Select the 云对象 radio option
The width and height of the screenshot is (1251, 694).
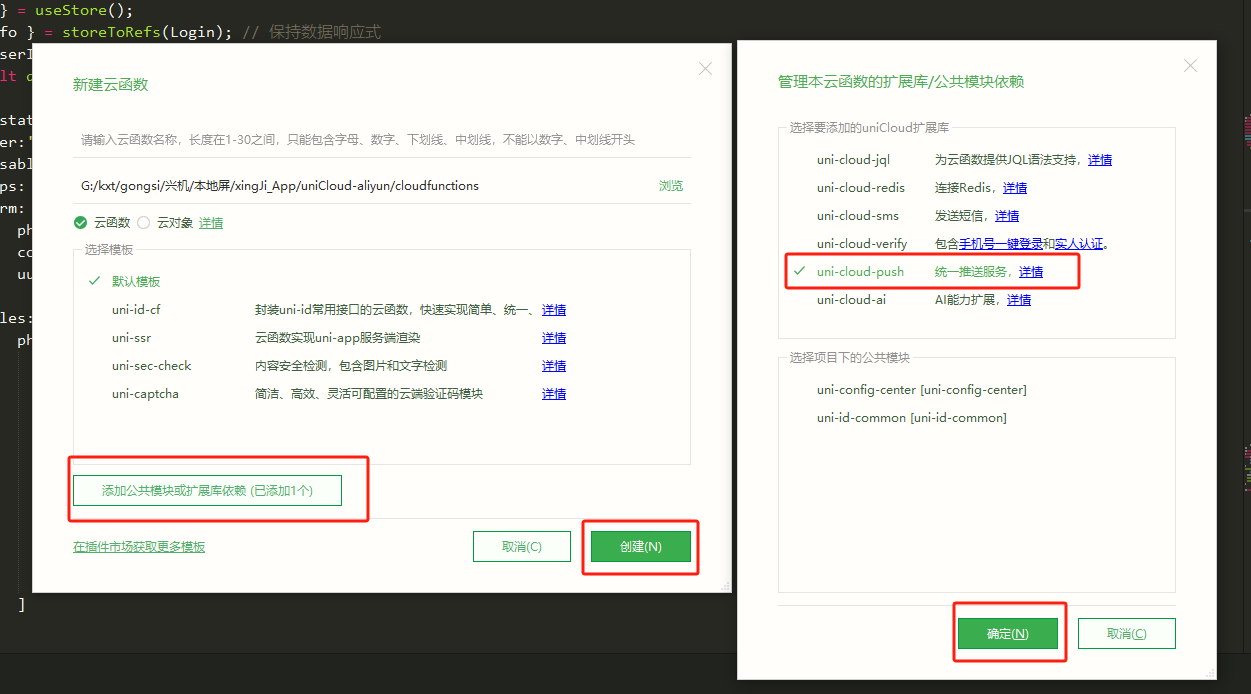(165, 223)
